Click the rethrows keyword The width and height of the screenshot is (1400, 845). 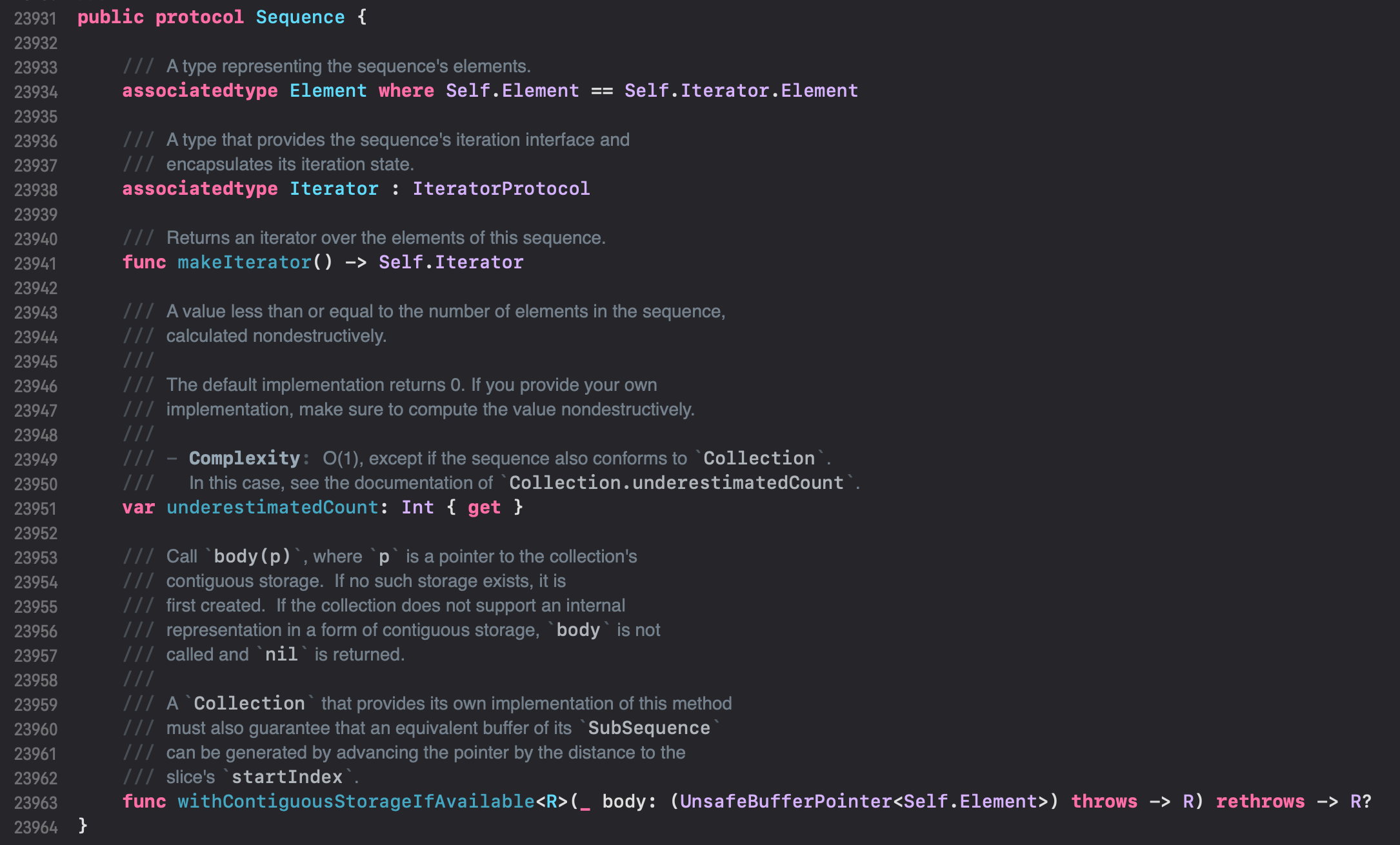click(x=1260, y=802)
